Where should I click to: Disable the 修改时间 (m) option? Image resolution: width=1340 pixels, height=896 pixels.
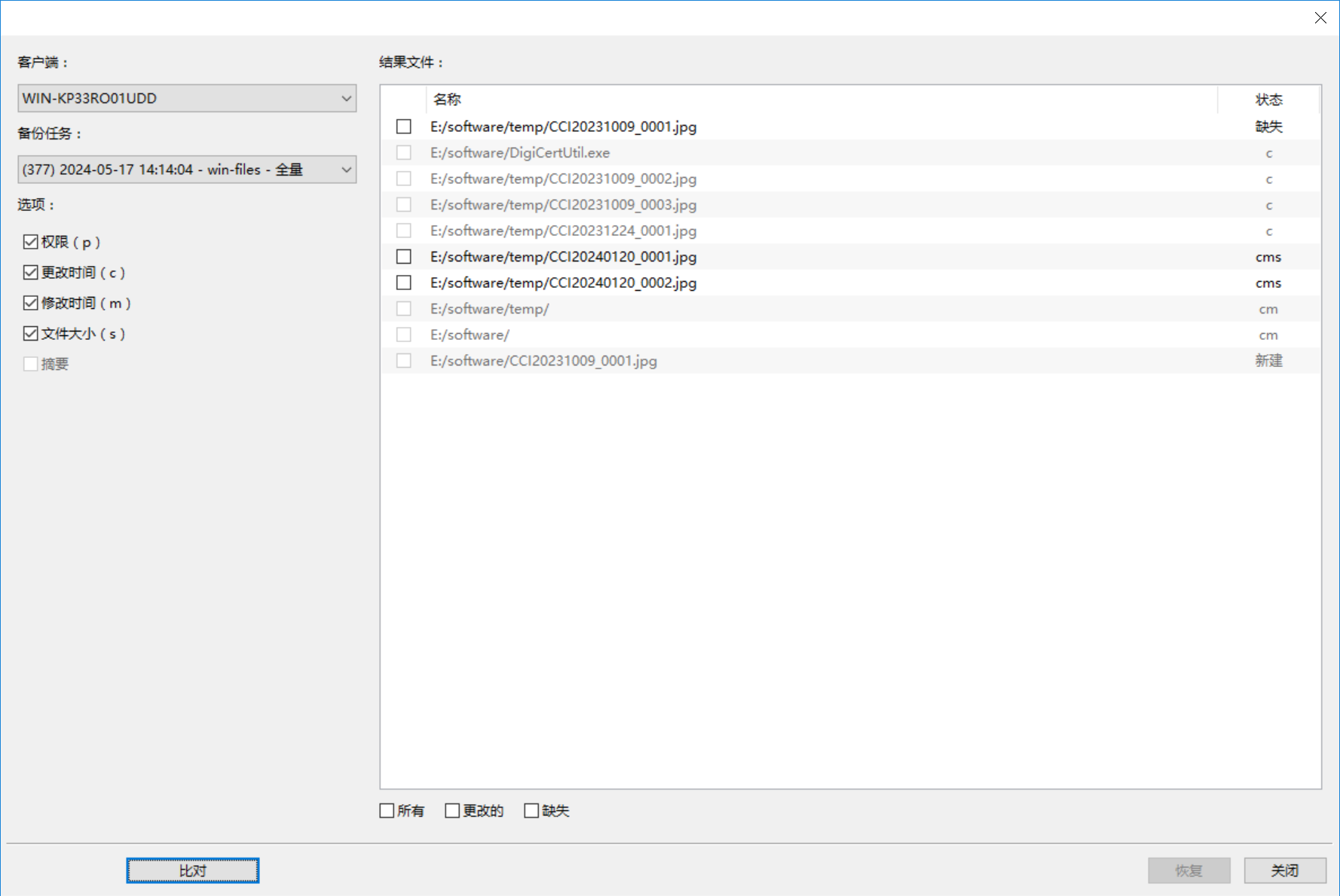click(x=31, y=303)
